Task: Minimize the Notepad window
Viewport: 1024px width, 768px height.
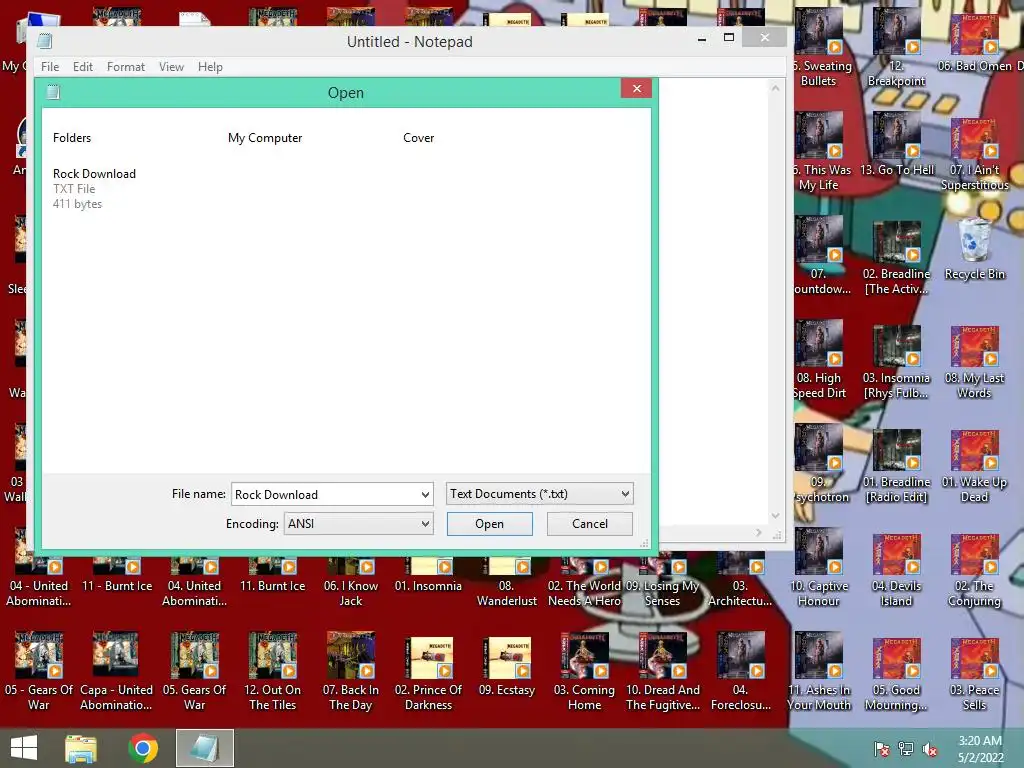Action: point(702,39)
